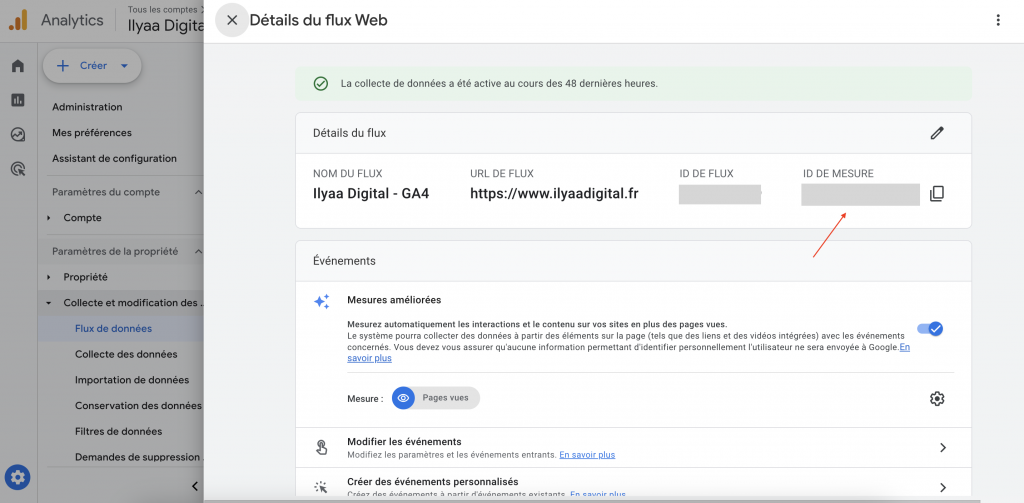
Task: Open the Créer dropdown button
Action: click(x=92, y=66)
